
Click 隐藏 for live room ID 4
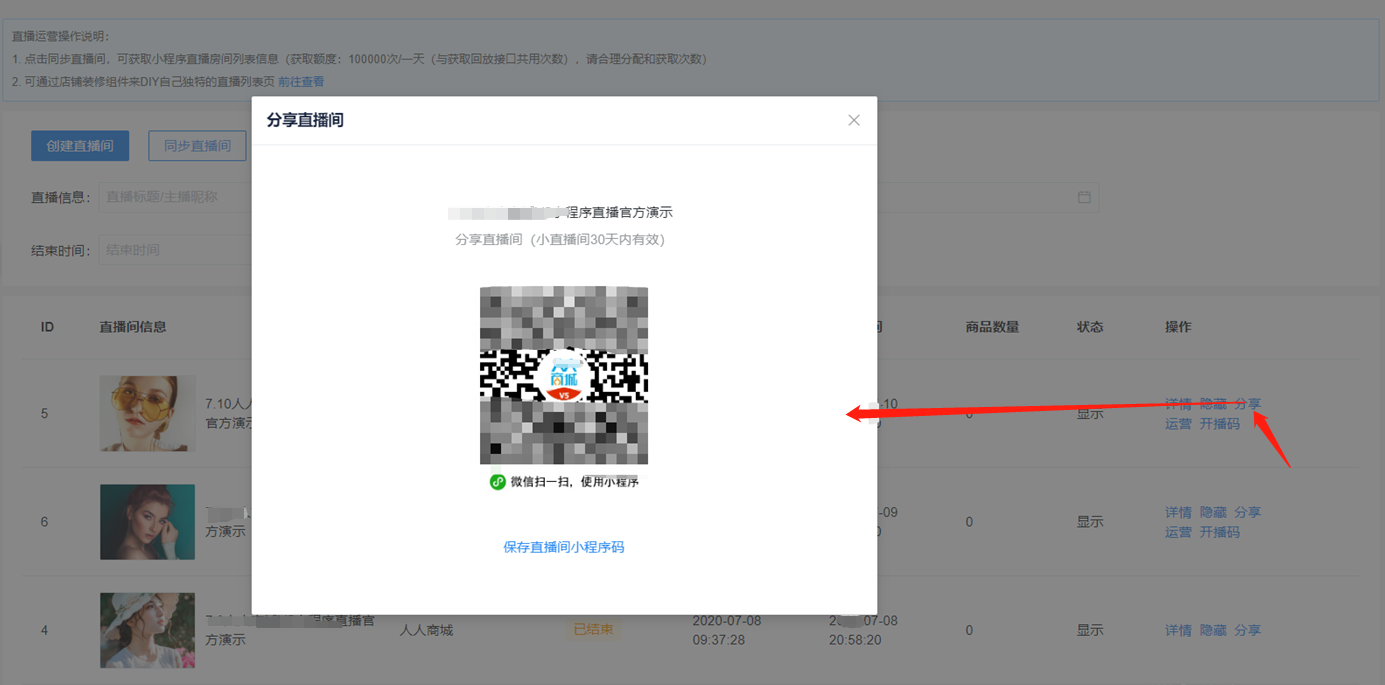pos(1213,630)
